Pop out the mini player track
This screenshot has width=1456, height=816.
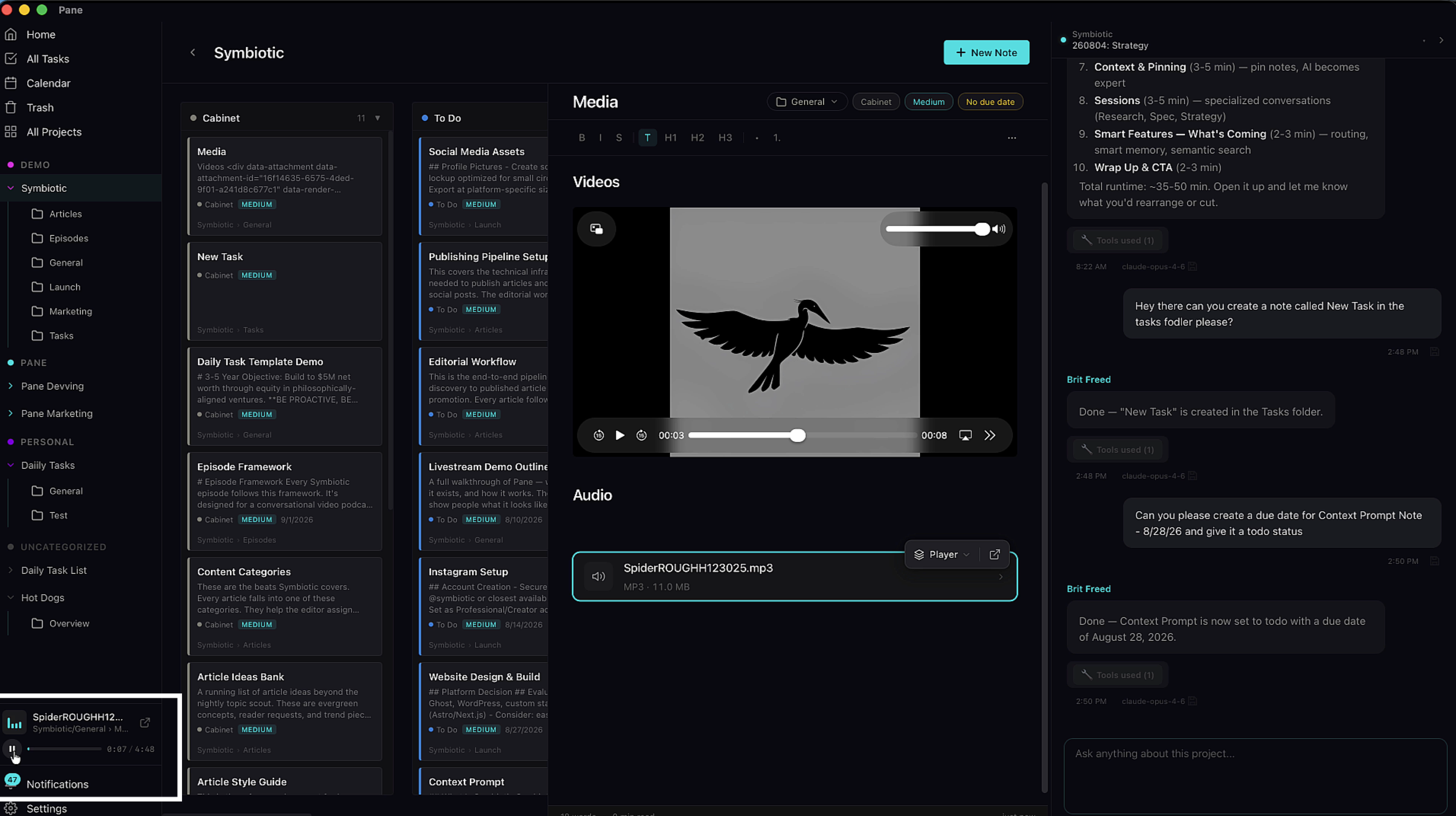click(145, 723)
